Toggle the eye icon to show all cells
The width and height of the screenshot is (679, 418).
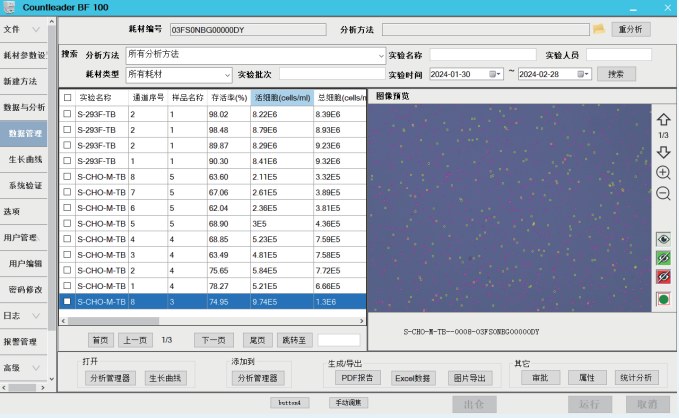pyautogui.click(x=663, y=239)
